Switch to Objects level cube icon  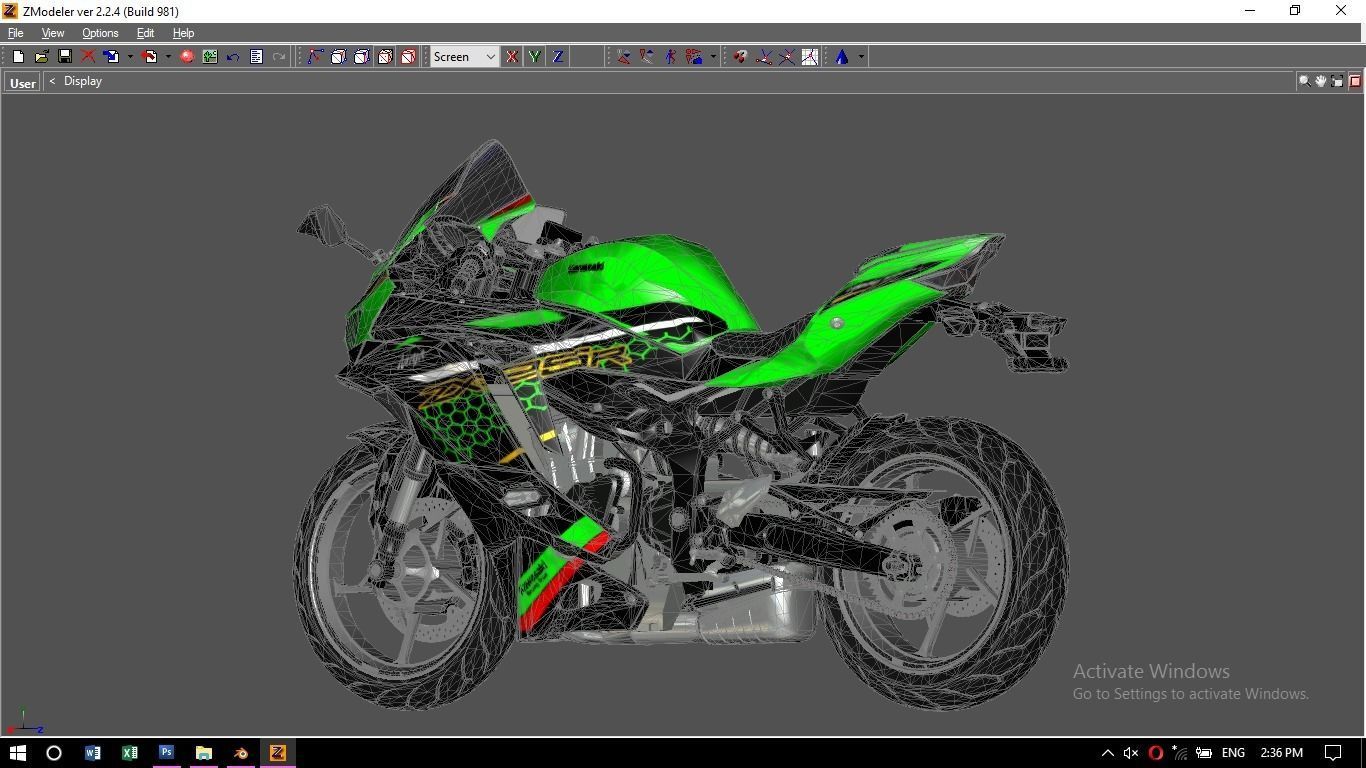[x=385, y=57]
